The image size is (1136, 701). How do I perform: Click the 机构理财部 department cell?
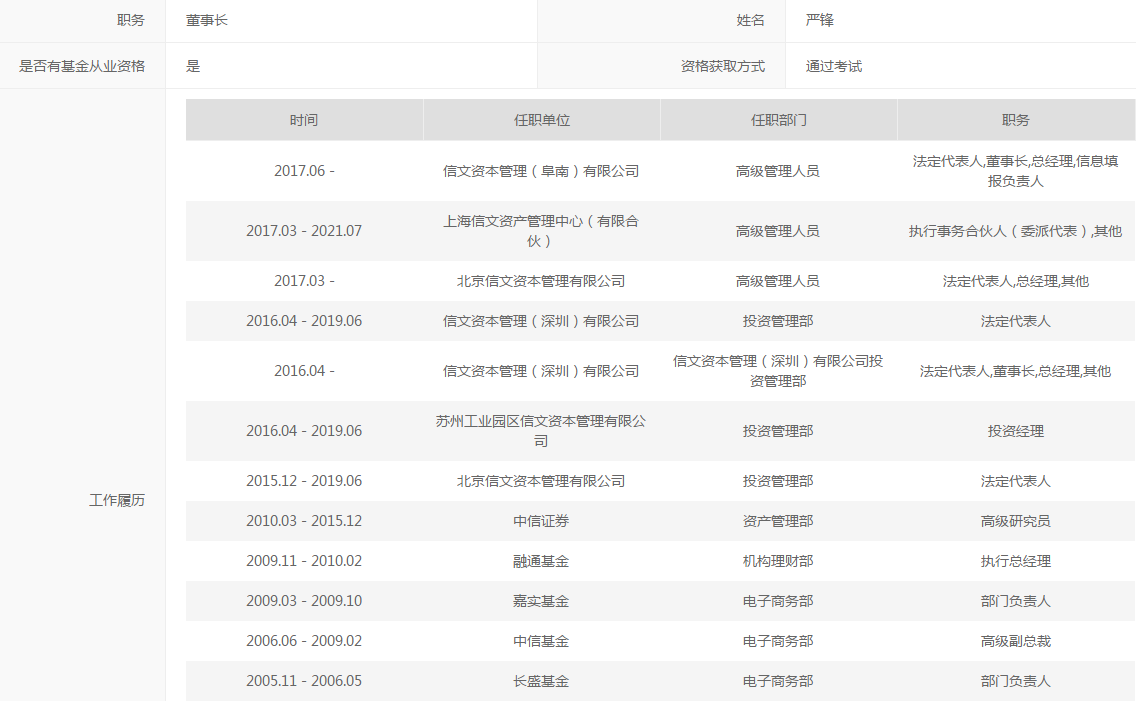coord(778,561)
